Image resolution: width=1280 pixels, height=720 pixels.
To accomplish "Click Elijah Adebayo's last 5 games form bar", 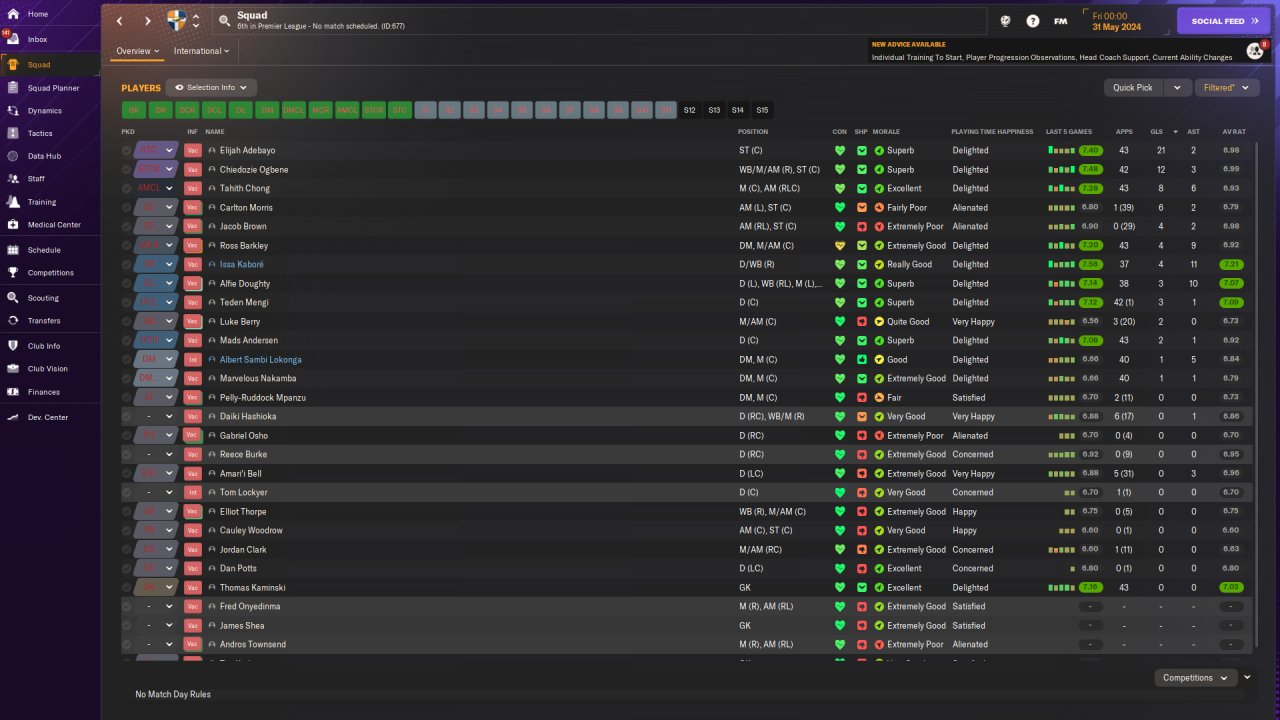I will point(1062,151).
